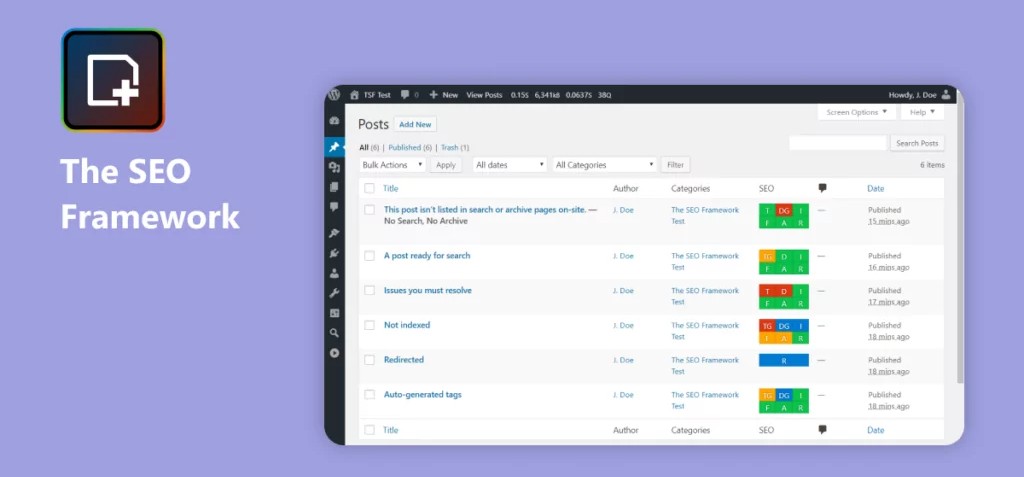Open 'Issues you must resolve' post
This screenshot has height=477, width=1024.
(428, 290)
